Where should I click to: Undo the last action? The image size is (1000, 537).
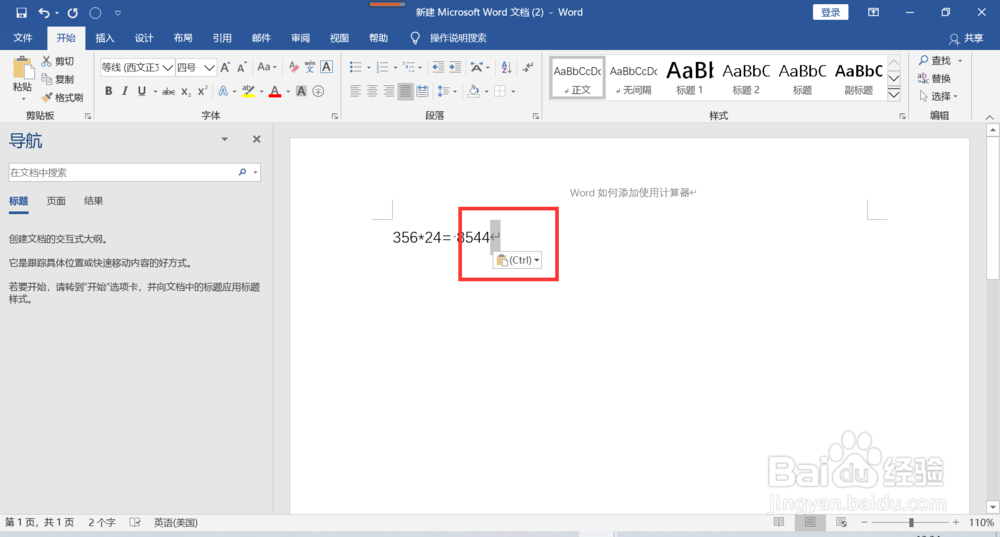[x=44, y=13]
